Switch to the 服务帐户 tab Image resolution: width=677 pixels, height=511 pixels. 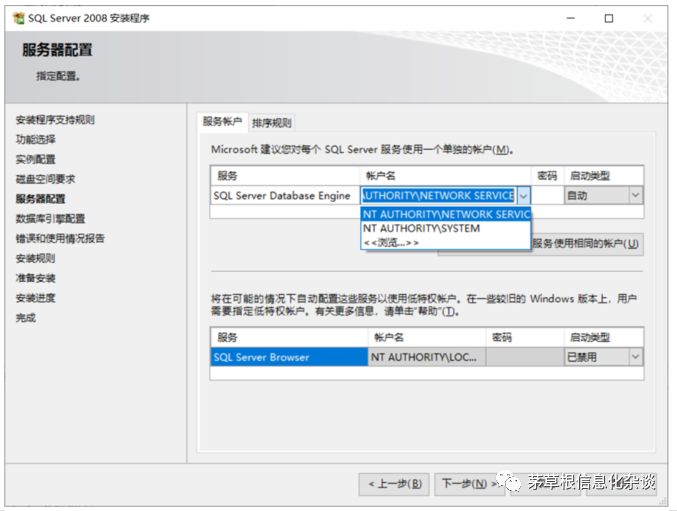(x=222, y=122)
